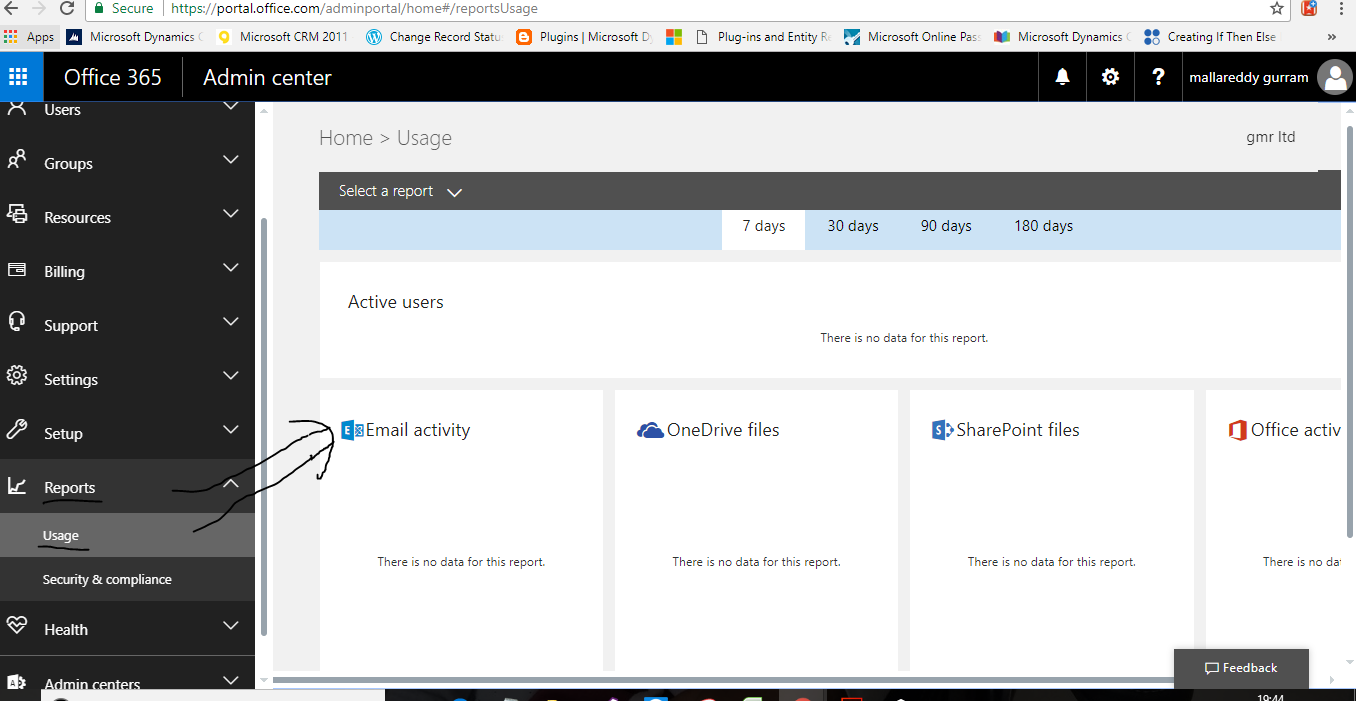Open the Email activity report title
The image size is (1356, 701).
point(418,430)
